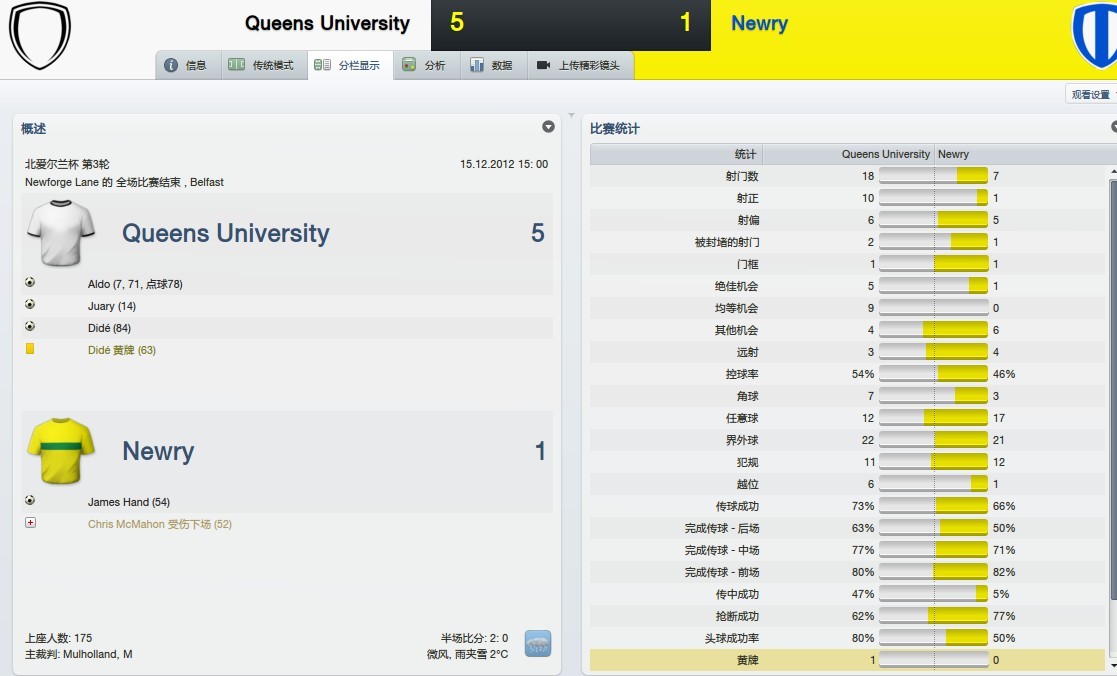Image resolution: width=1117 pixels, height=676 pixels.
Task: Open the 分析 tab
Action: (424, 65)
